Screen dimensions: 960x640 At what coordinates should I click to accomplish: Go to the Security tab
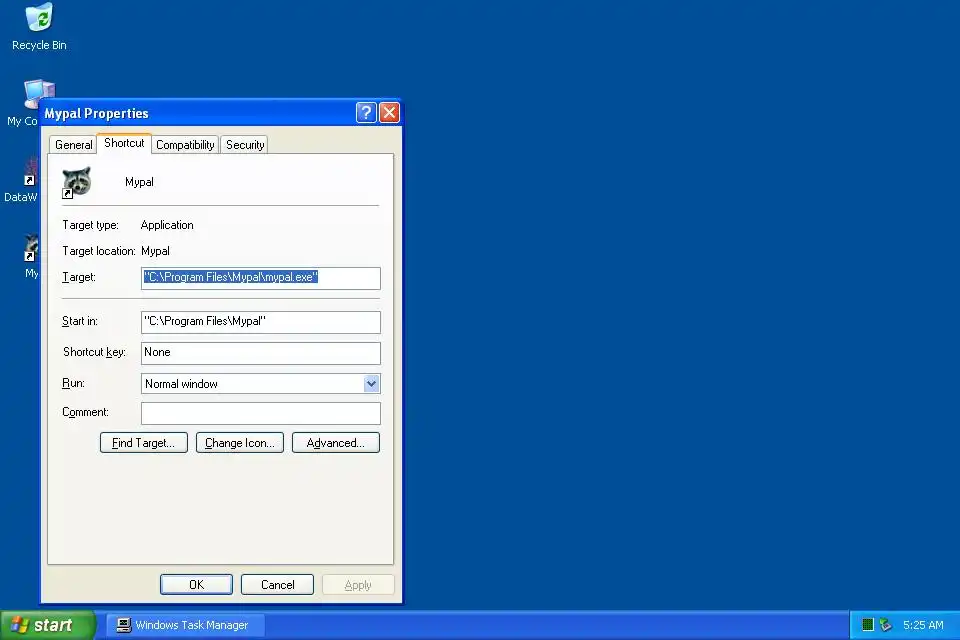point(245,145)
